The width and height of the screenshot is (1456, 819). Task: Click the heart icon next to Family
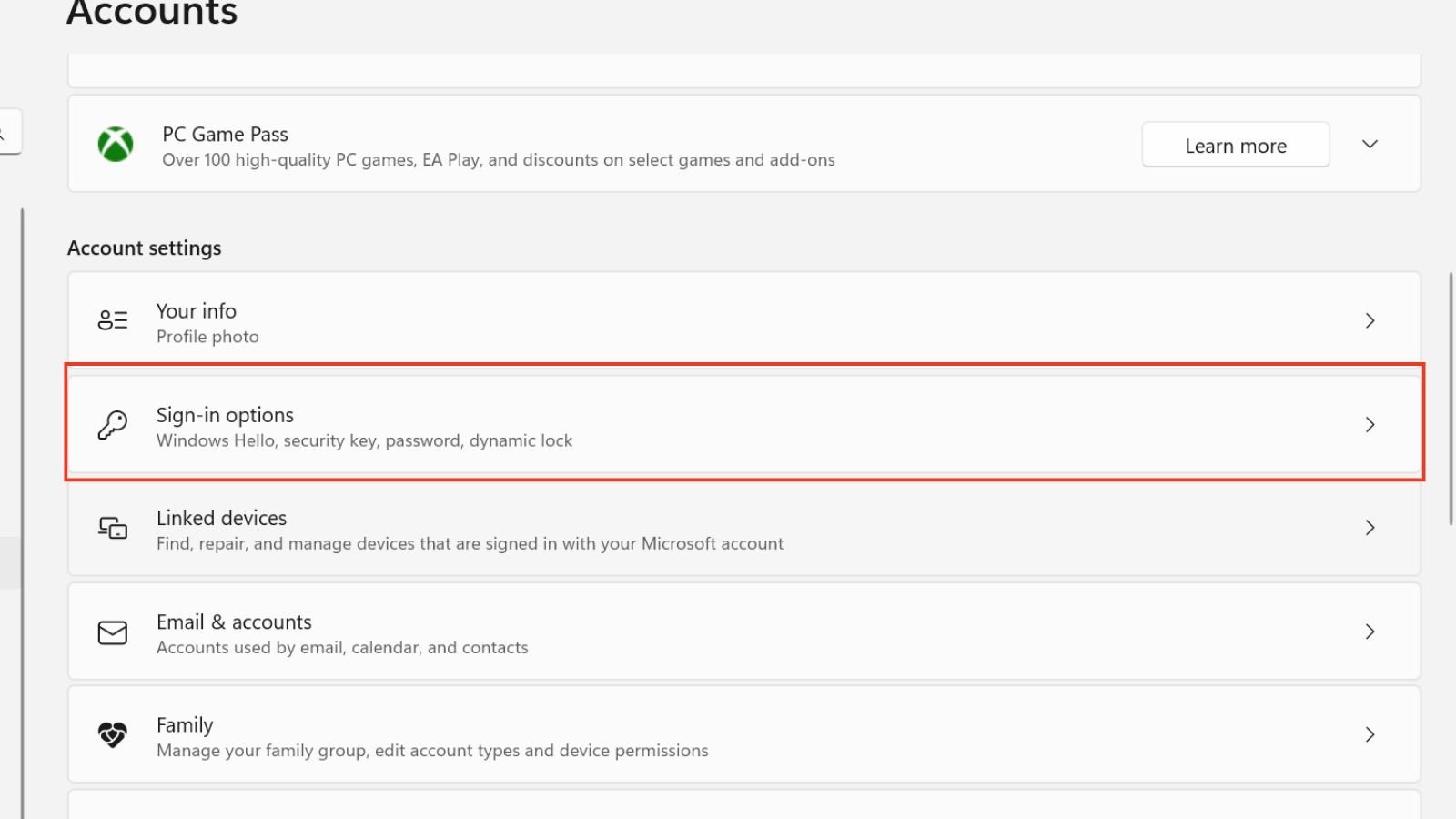pyautogui.click(x=112, y=734)
